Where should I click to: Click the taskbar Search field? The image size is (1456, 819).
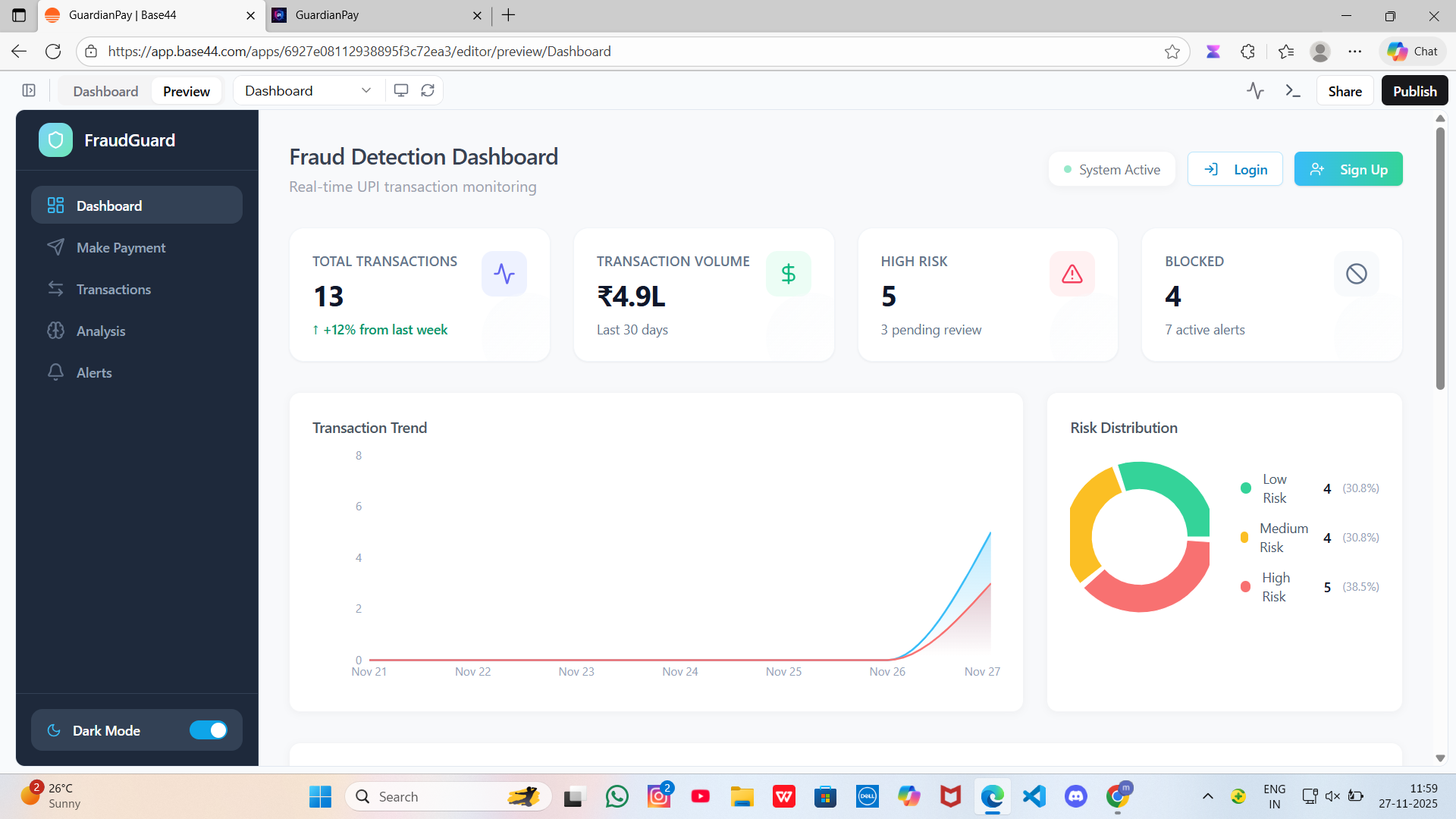[x=447, y=796]
